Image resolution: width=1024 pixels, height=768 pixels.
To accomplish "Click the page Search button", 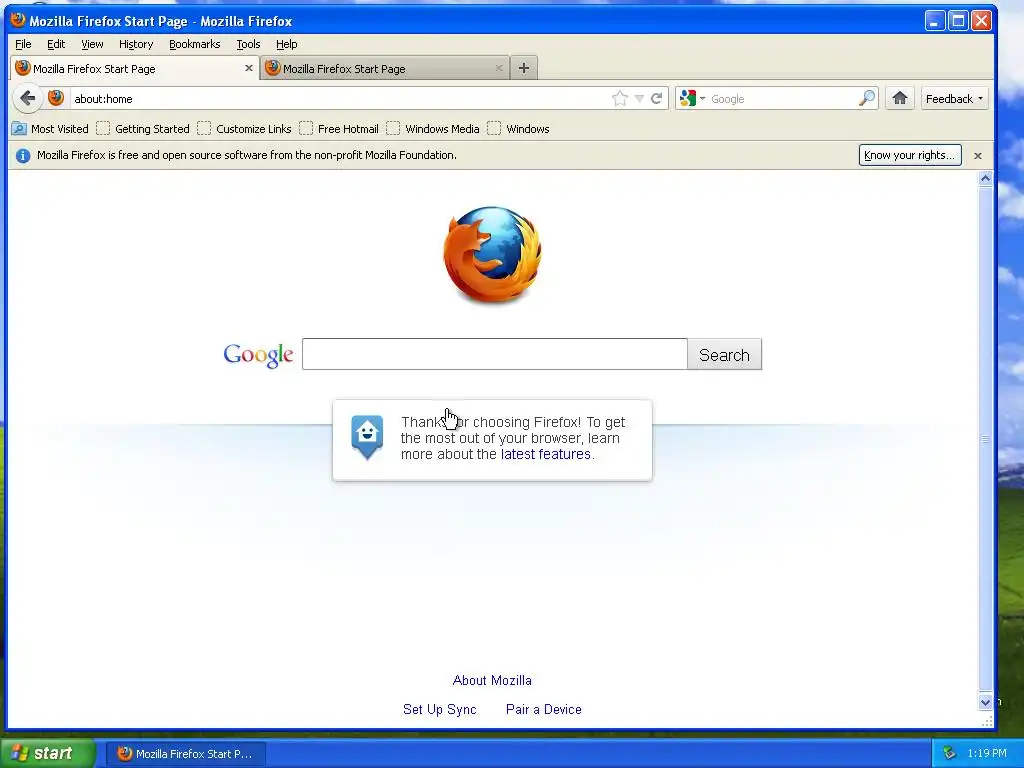I will [724, 354].
